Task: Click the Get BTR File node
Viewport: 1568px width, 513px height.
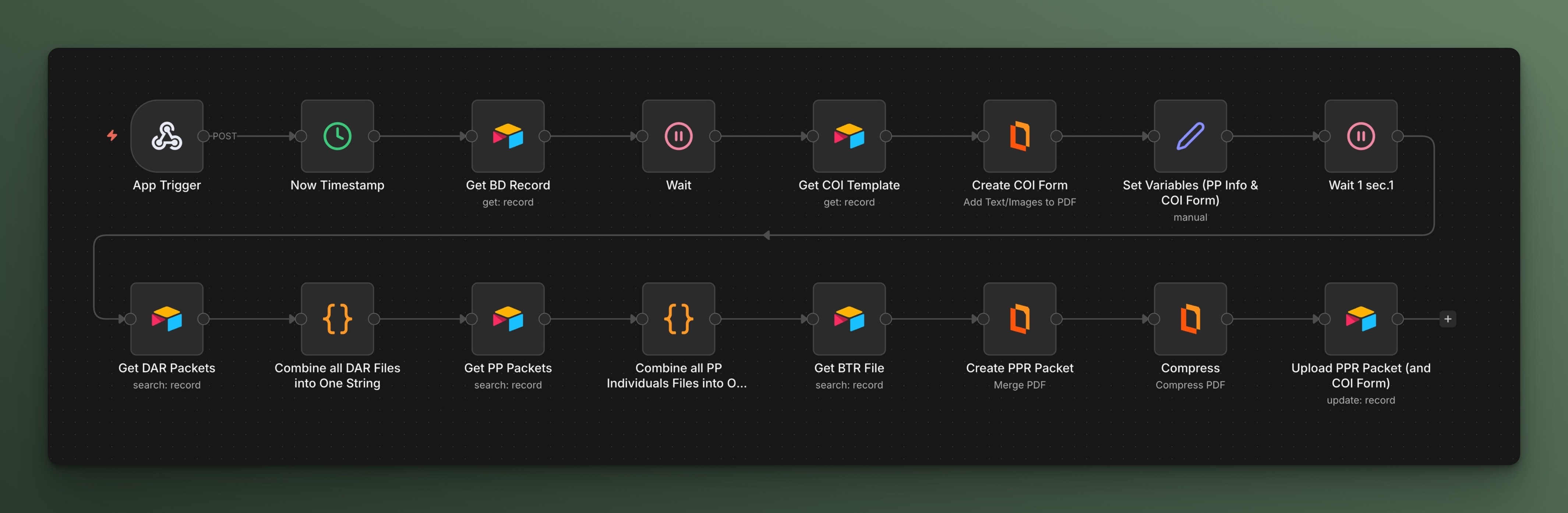Action: [848, 319]
